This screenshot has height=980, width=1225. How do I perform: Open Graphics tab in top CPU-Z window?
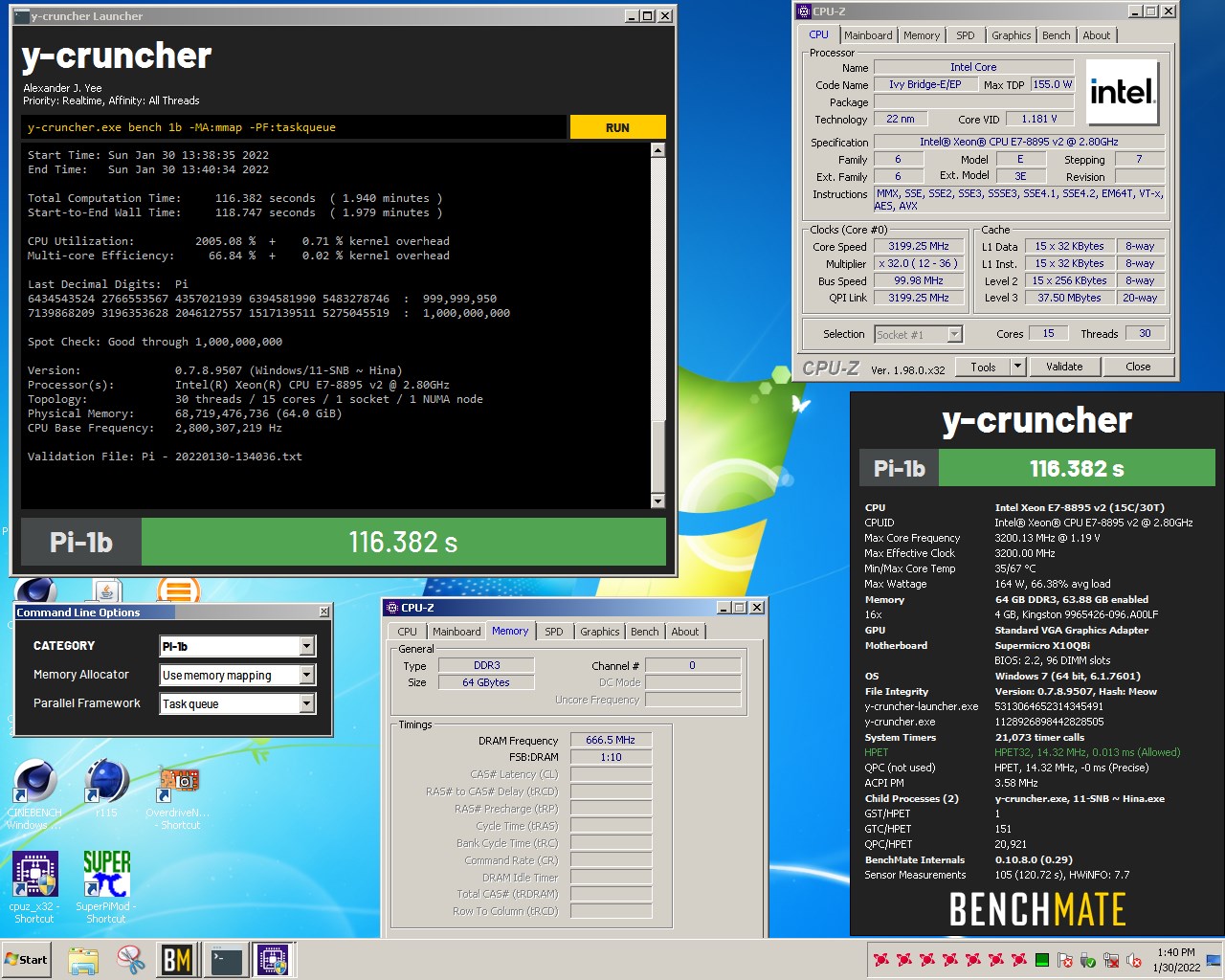pyautogui.click(x=1012, y=35)
